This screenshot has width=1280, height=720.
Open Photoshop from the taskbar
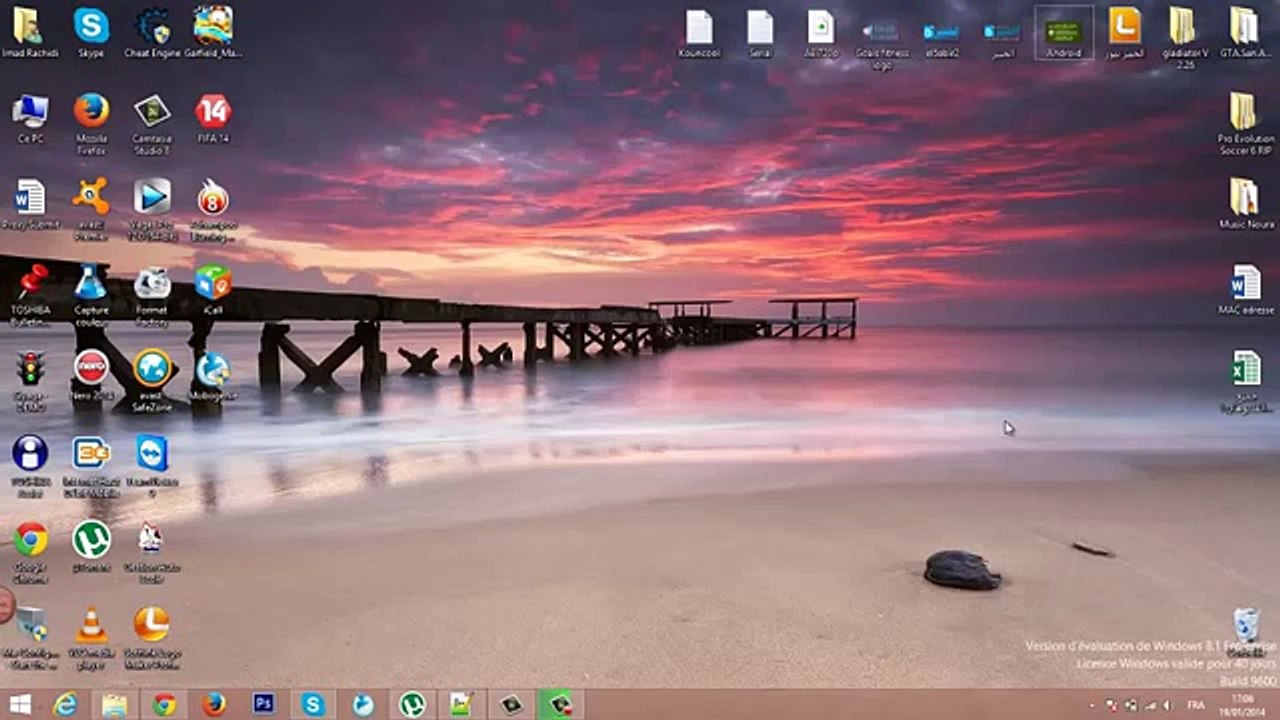264,705
